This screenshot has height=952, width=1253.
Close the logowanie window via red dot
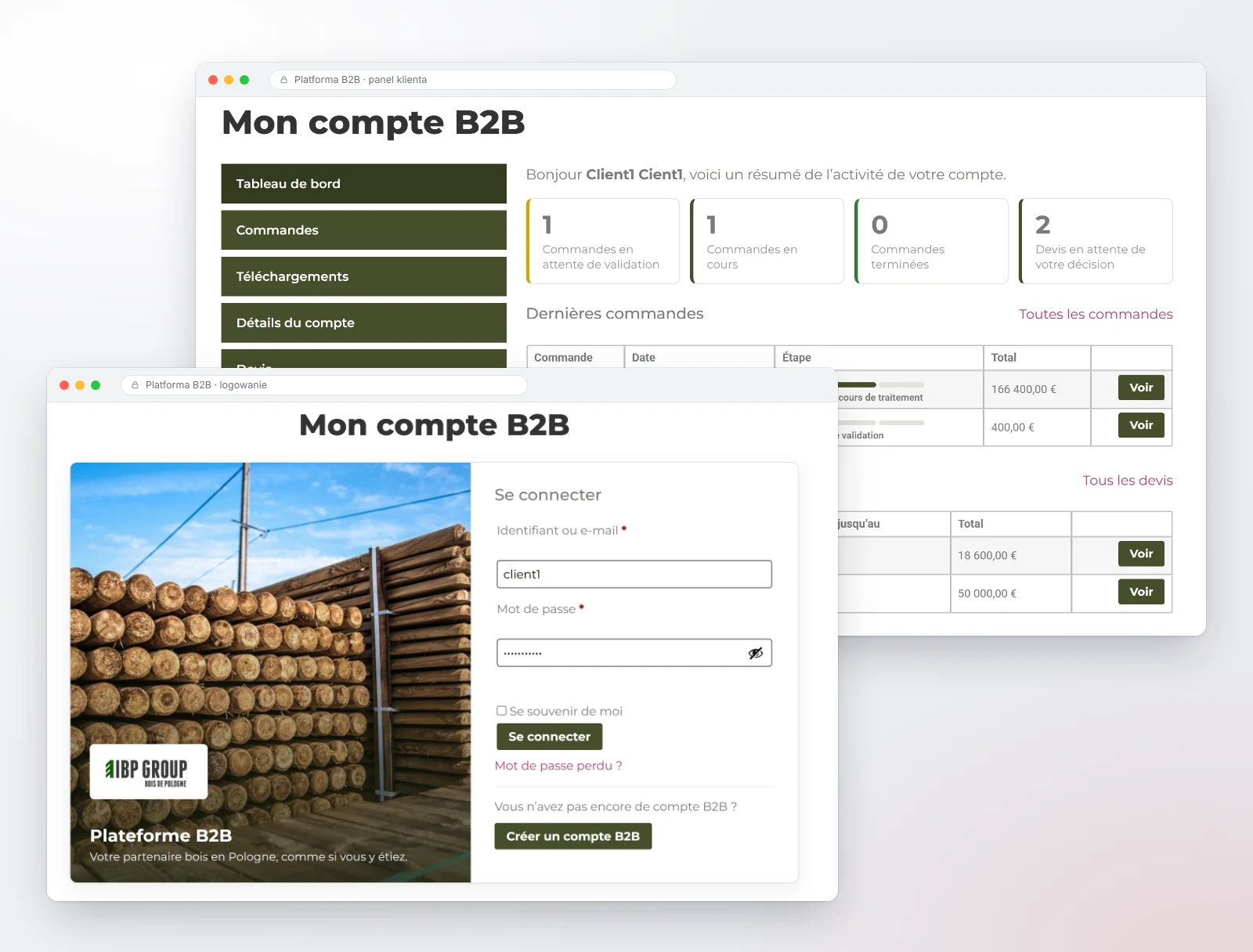(x=64, y=385)
